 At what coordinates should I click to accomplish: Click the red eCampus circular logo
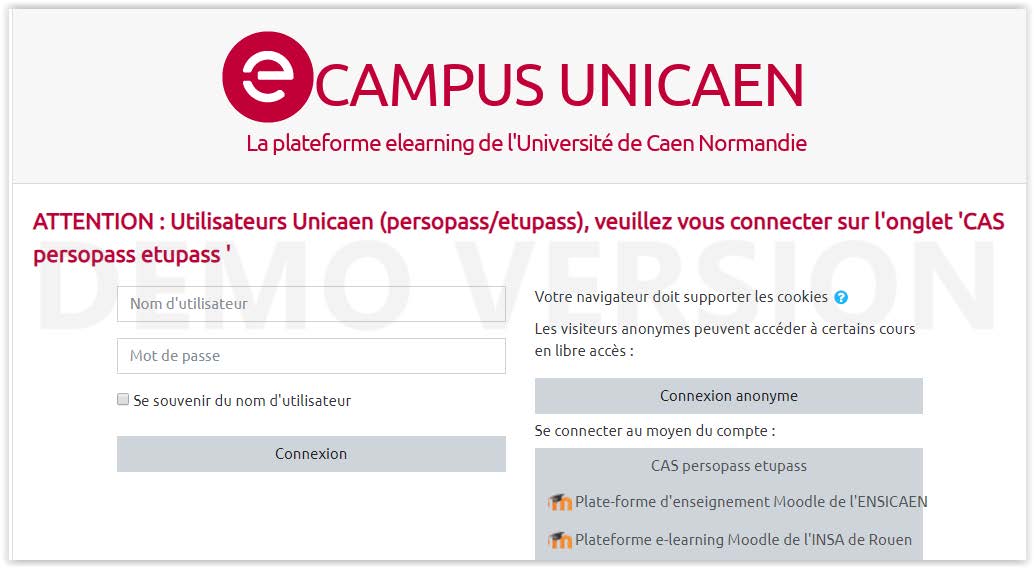pyautogui.click(x=267, y=77)
